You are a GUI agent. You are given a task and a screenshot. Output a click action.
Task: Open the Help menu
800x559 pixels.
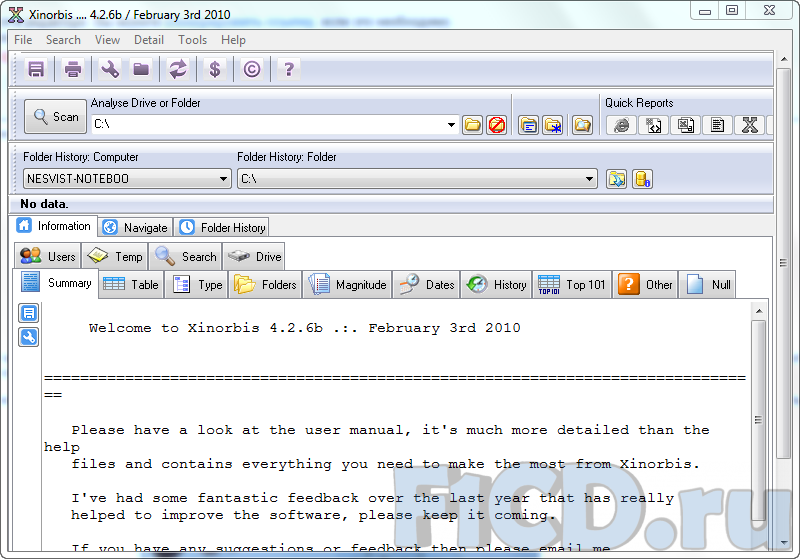coord(233,40)
